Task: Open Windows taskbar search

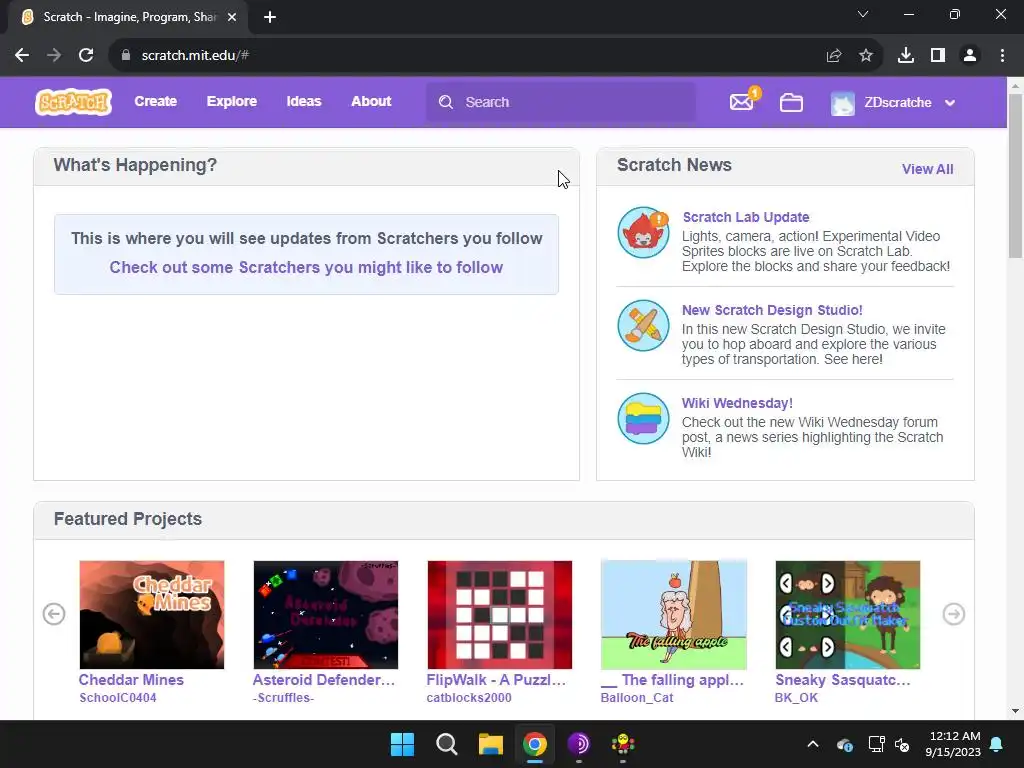Action: [447, 744]
